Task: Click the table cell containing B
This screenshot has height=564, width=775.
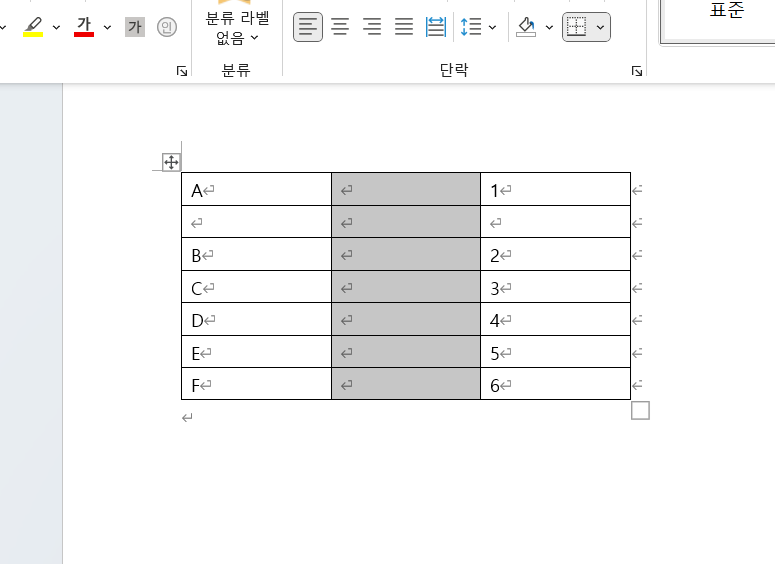Action: (x=256, y=255)
